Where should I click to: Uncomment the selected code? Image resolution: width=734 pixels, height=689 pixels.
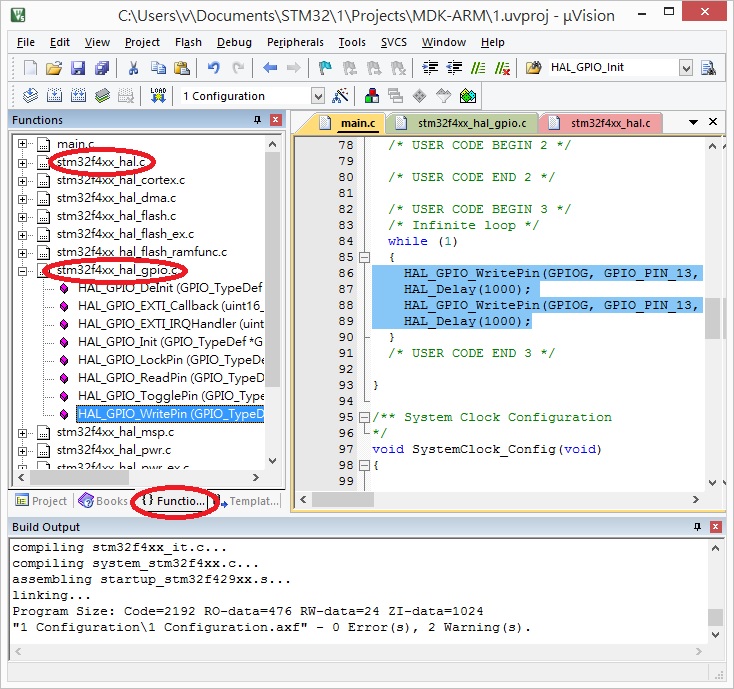click(502, 68)
